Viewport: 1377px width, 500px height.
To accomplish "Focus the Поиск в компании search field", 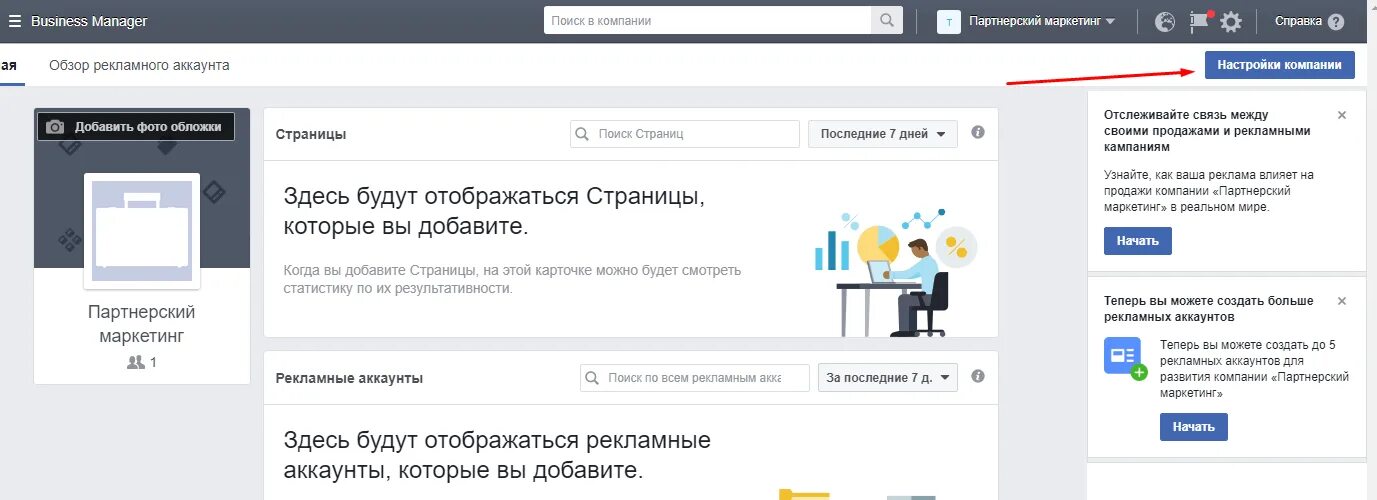I will (708, 21).
